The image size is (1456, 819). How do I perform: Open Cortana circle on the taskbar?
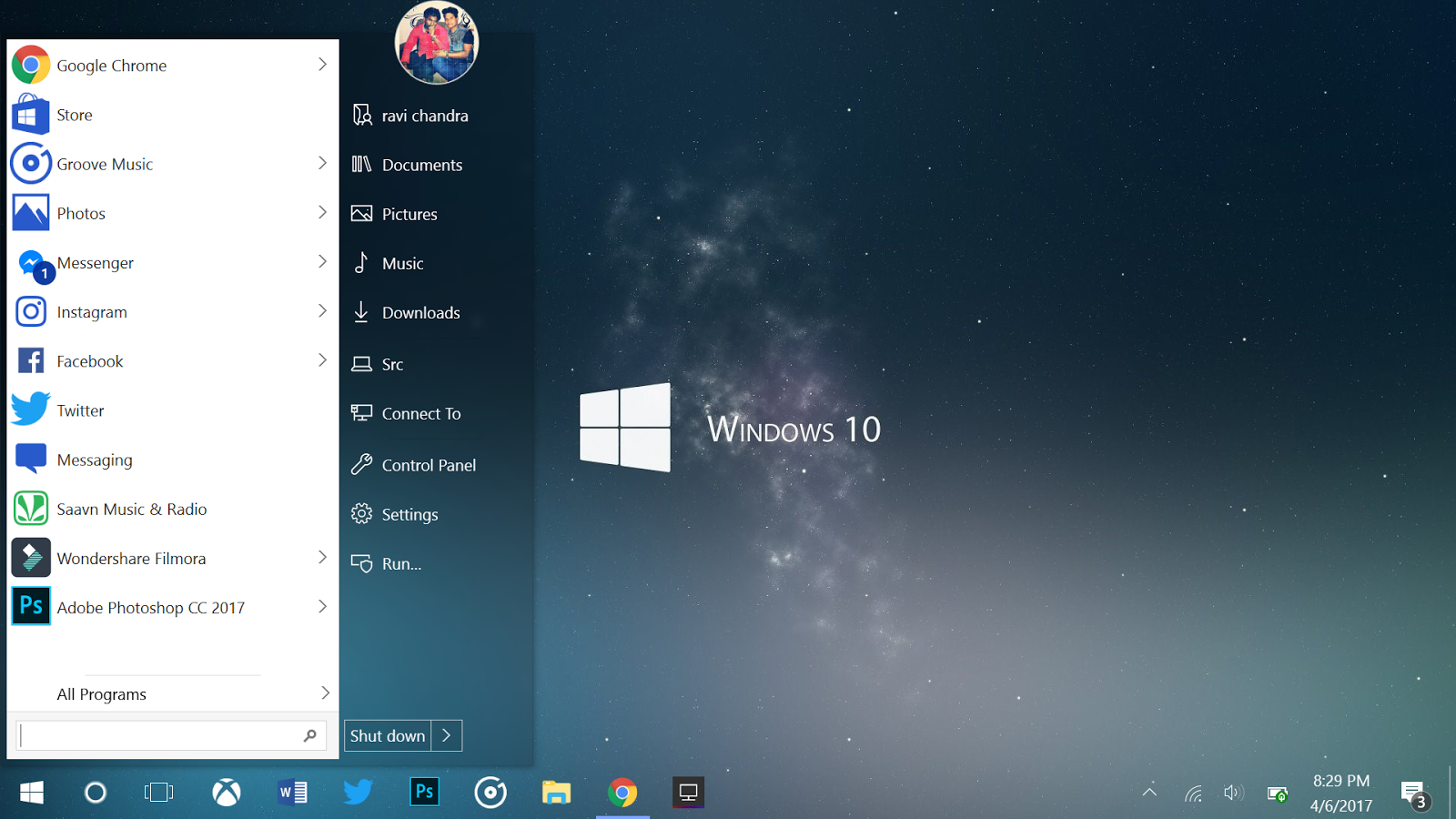(96, 793)
